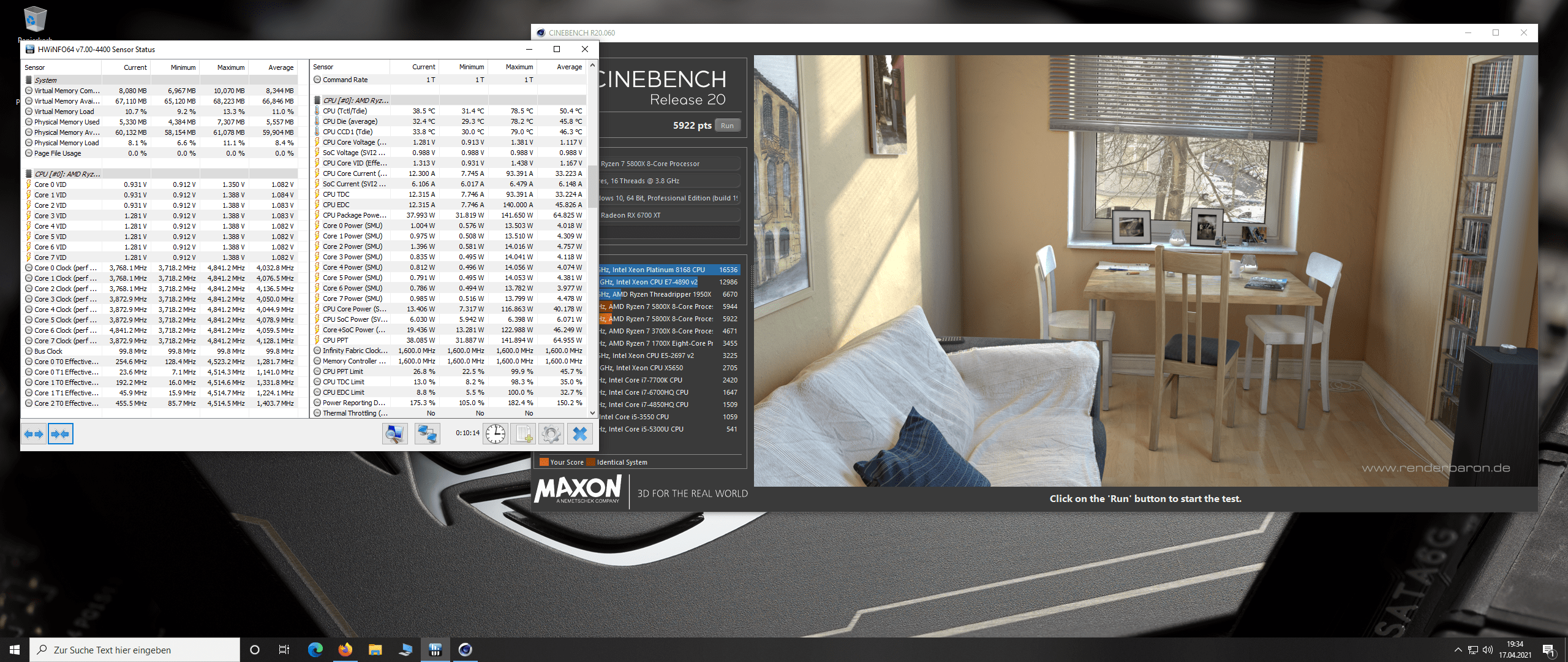1568x662 pixels.
Task: Click Sensor column header in left pane
Action: (62, 67)
